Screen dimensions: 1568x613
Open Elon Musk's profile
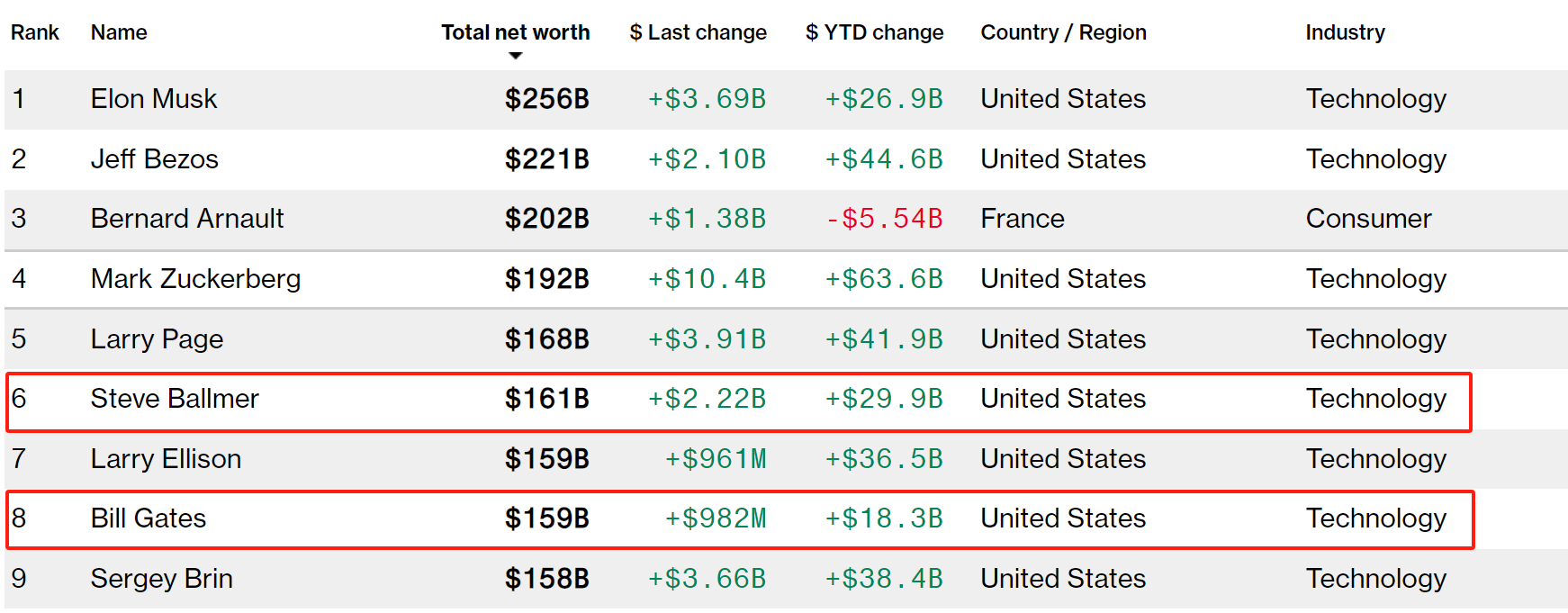[154, 99]
